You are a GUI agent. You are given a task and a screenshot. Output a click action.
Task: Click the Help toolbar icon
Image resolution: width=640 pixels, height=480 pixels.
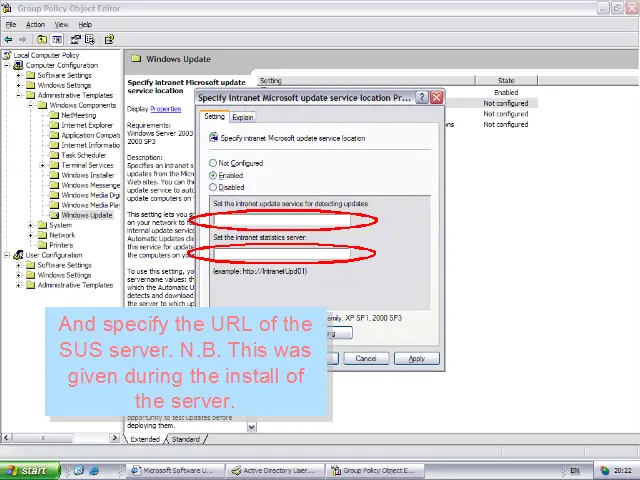[x=109, y=40]
